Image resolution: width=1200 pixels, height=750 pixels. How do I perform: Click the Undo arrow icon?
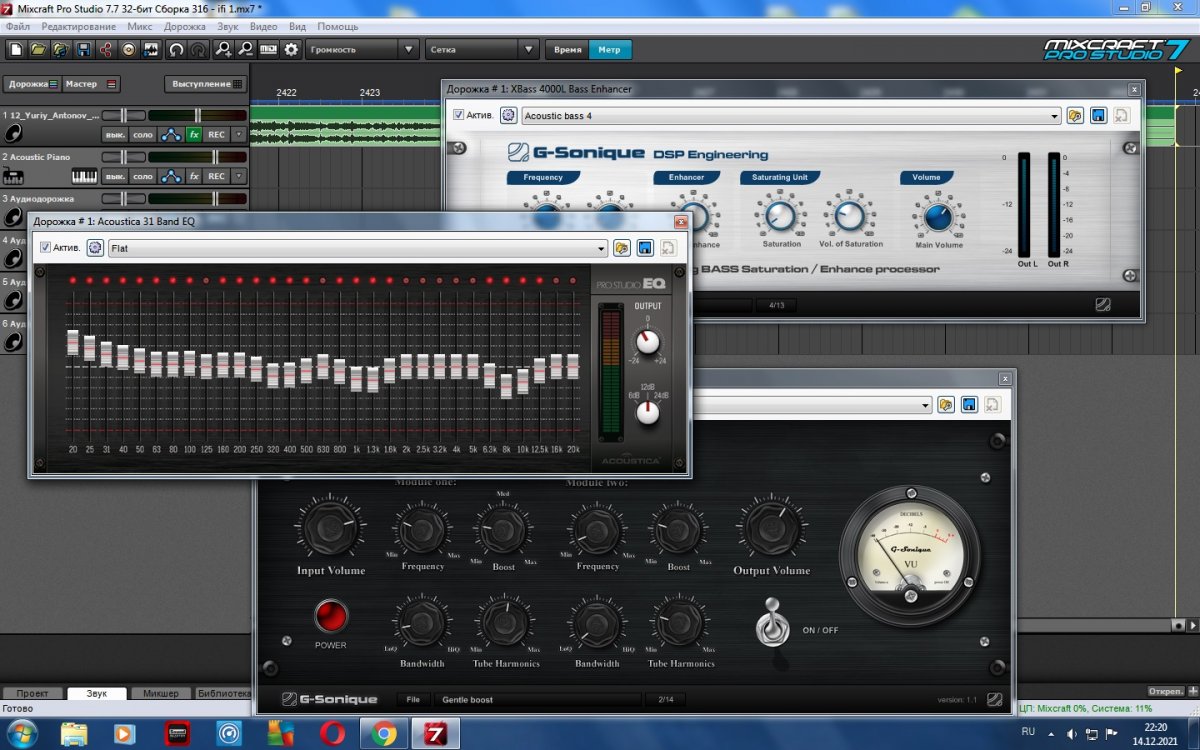coord(177,49)
